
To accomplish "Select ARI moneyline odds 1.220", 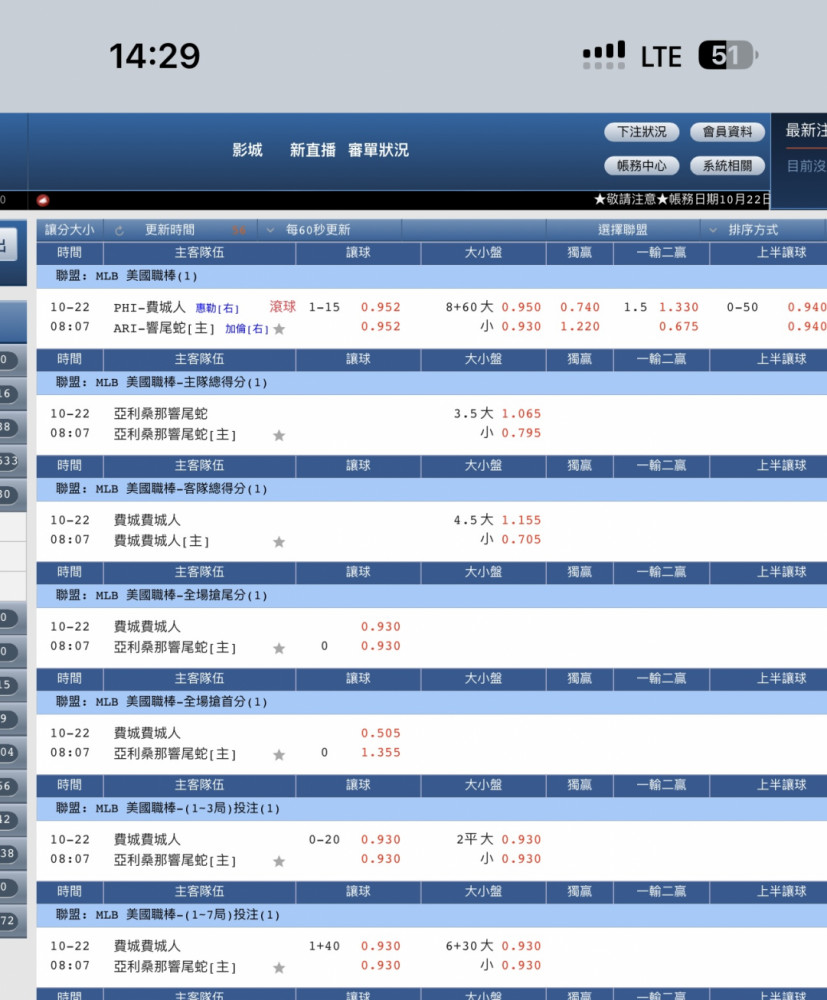I will click(x=580, y=327).
